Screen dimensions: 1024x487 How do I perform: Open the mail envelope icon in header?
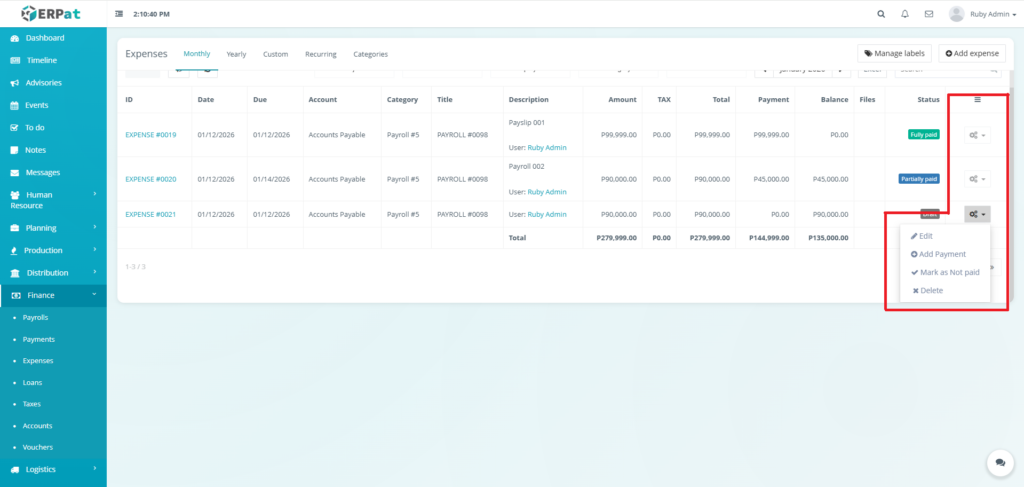point(929,14)
